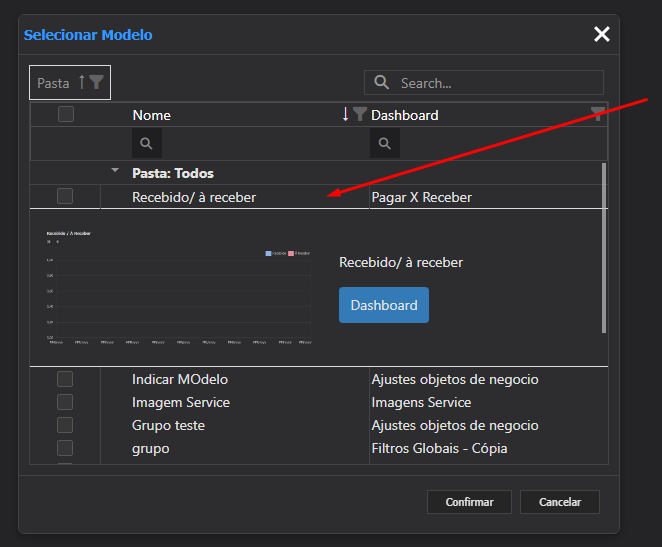
Task: Click the magnifier icon in Search box
Action: click(382, 82)
